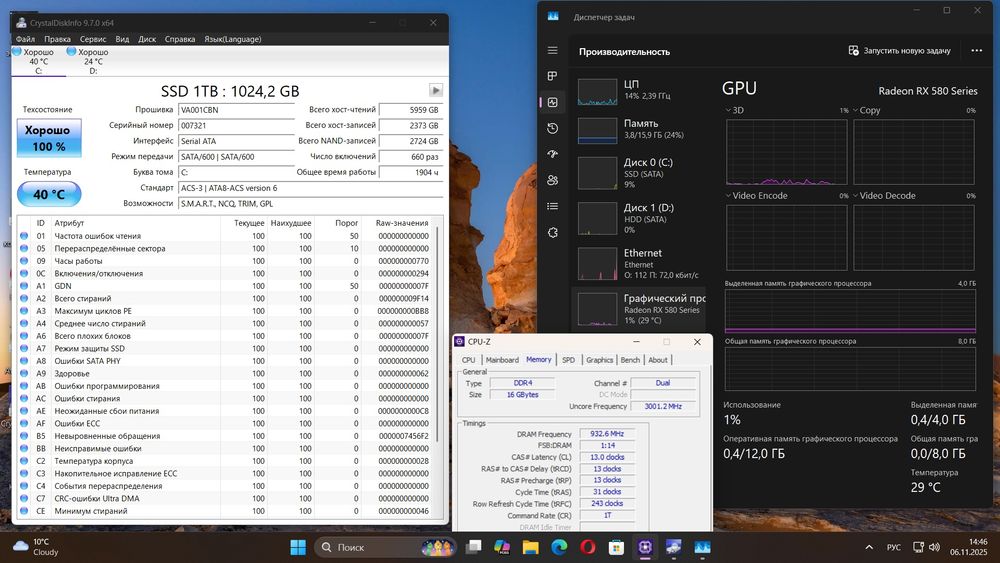Open the Task Manager hamburger navigation menu

tap(552, 50)
